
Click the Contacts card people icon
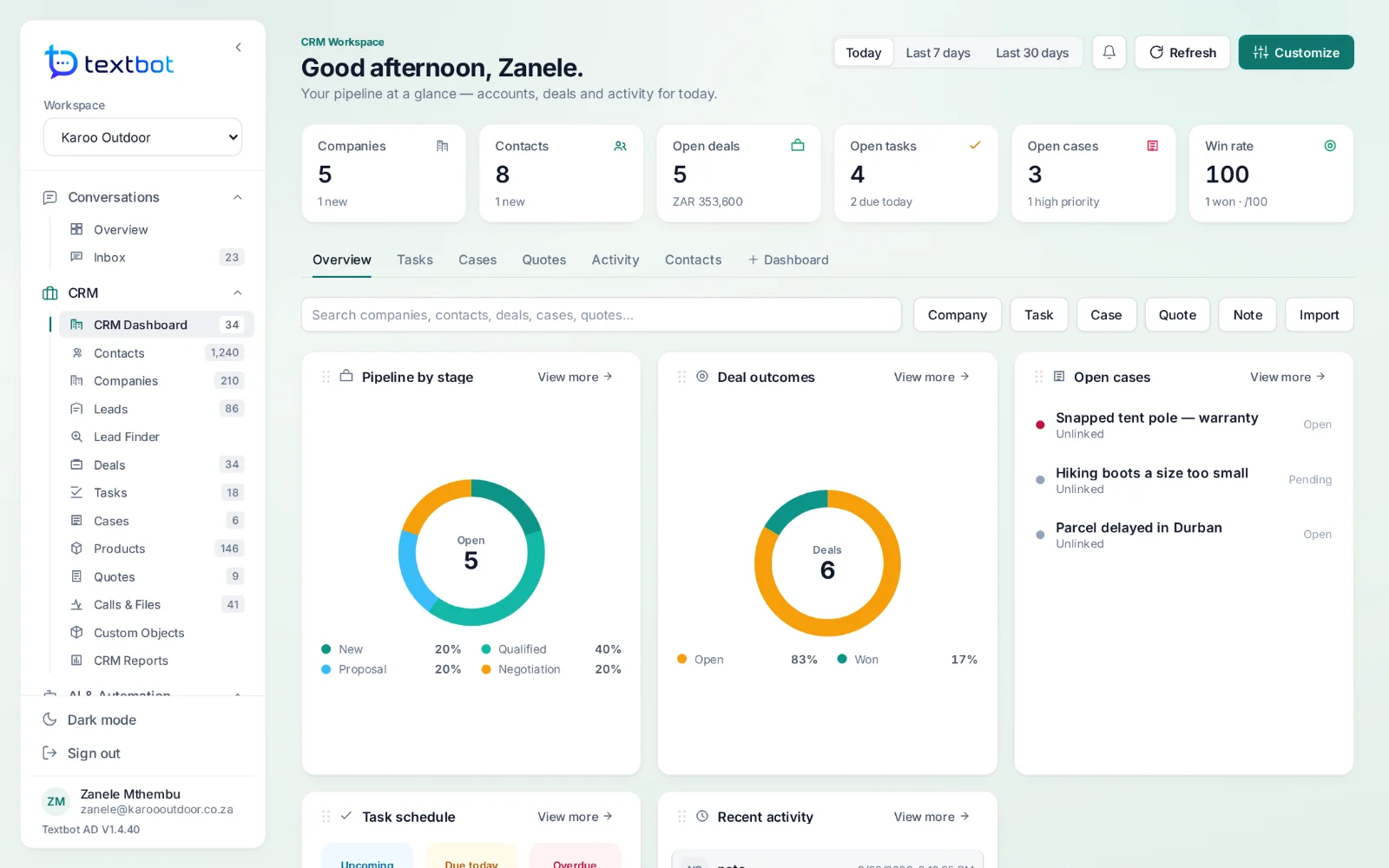pos(620,146)
